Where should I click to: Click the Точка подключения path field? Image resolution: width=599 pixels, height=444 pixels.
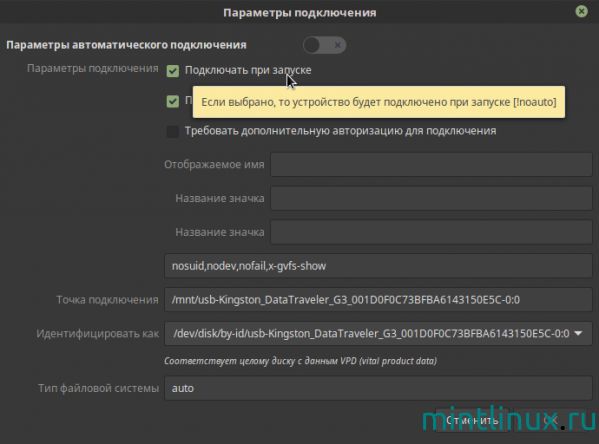[378, 300]
